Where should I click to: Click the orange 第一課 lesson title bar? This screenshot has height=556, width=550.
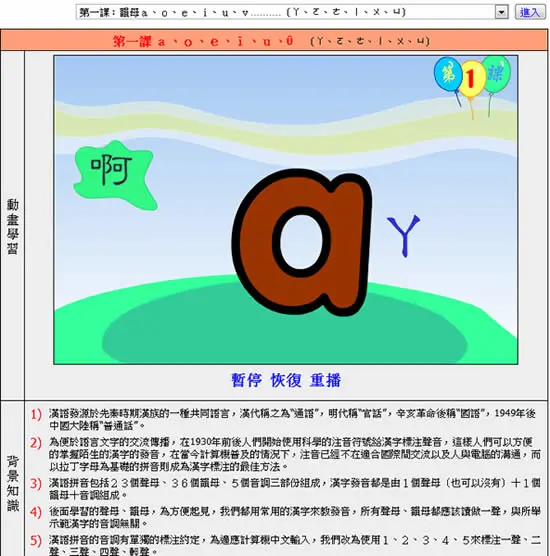[x=274, y=41]
